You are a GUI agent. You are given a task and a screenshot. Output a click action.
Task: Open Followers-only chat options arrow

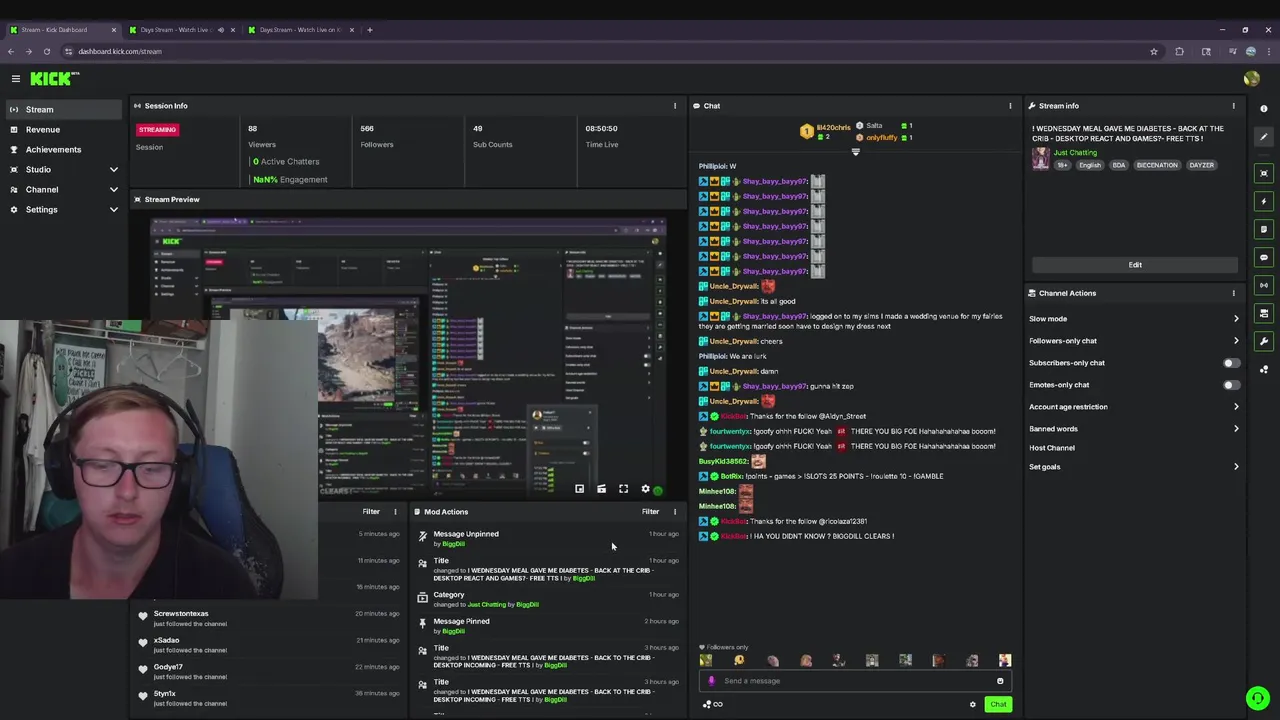1236,341
